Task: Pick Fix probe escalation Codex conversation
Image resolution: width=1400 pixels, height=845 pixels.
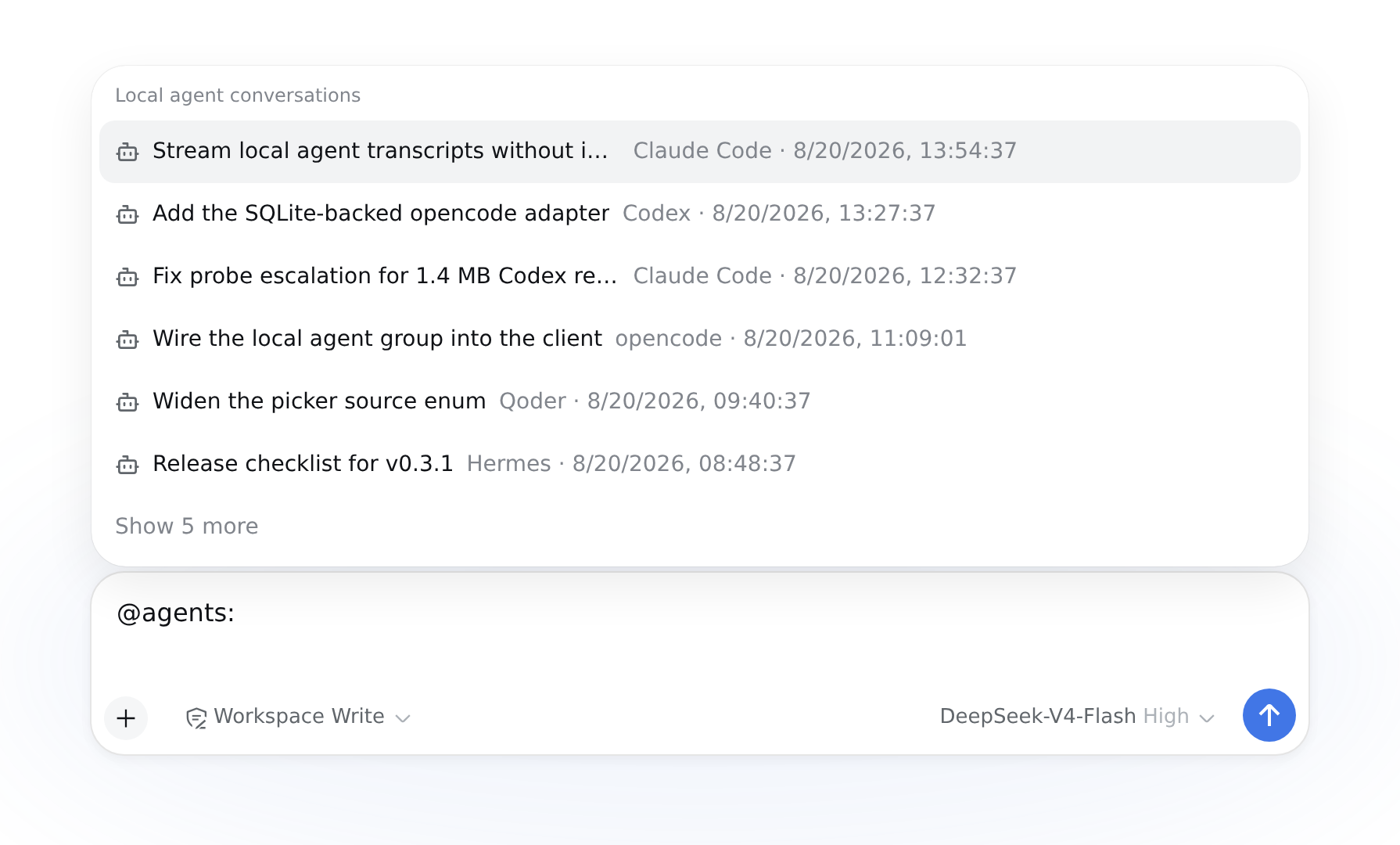Action: [700, 277]
